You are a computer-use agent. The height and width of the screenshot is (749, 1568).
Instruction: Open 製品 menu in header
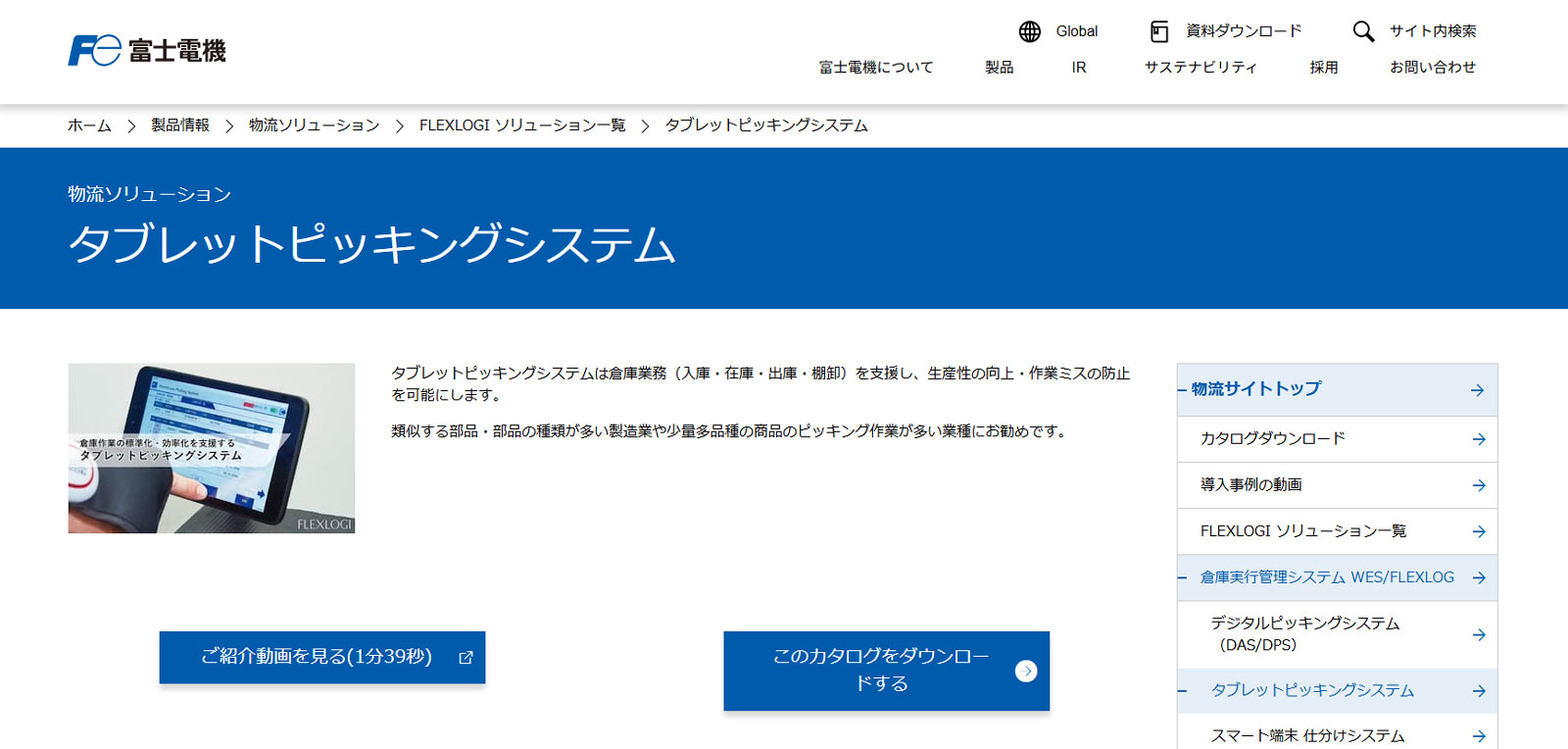coord(1000,67)
